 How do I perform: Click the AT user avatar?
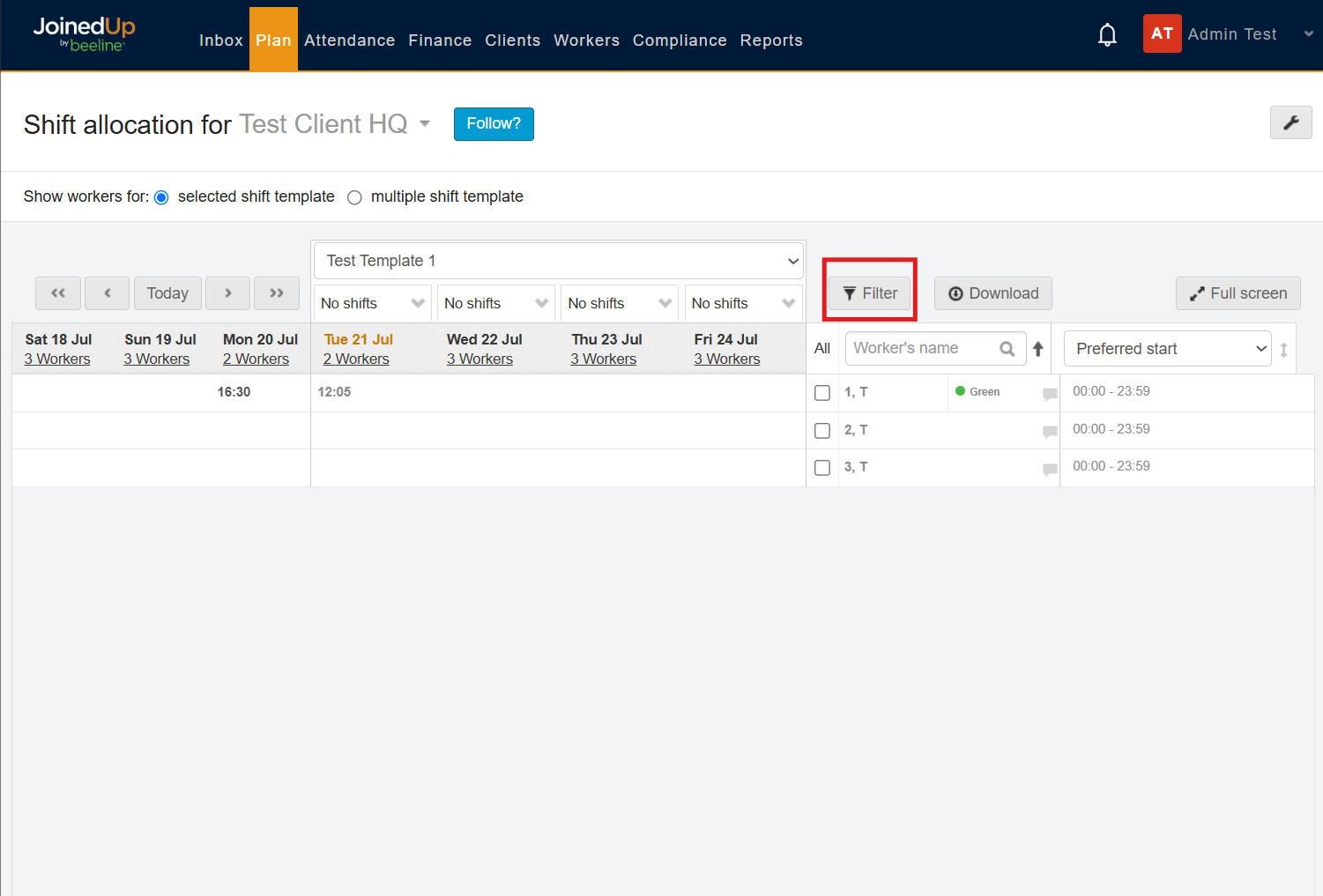click(x=1162, y=33)
